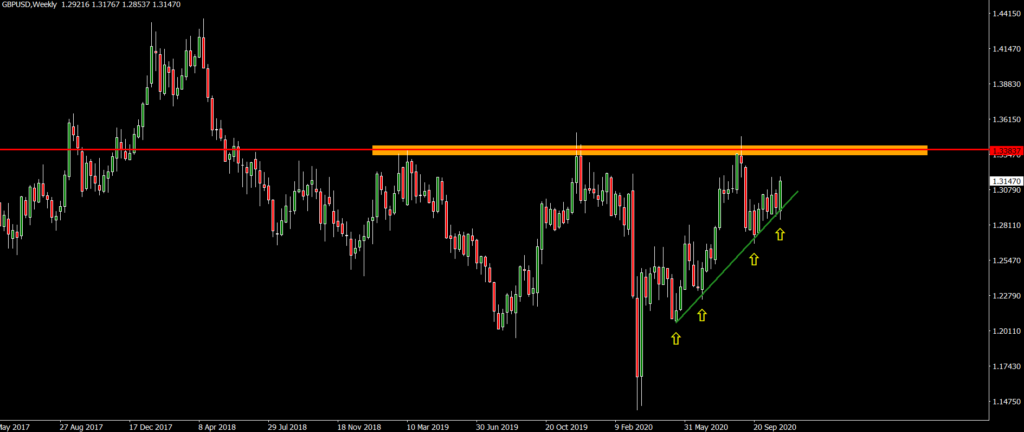Click the lowest yellow up arrow marker

pos(676,339)
